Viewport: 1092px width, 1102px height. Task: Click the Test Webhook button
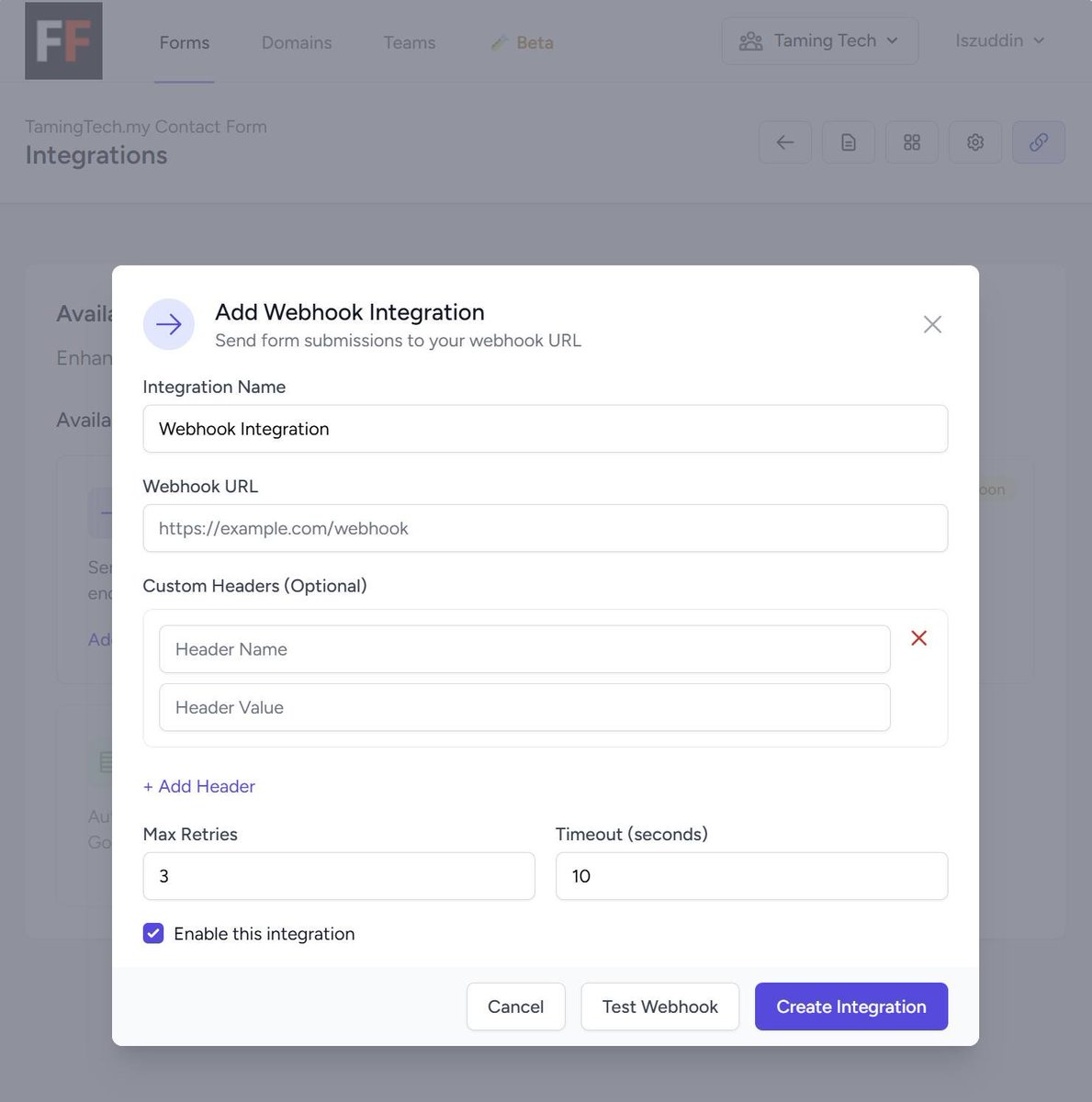(660, 1006)
